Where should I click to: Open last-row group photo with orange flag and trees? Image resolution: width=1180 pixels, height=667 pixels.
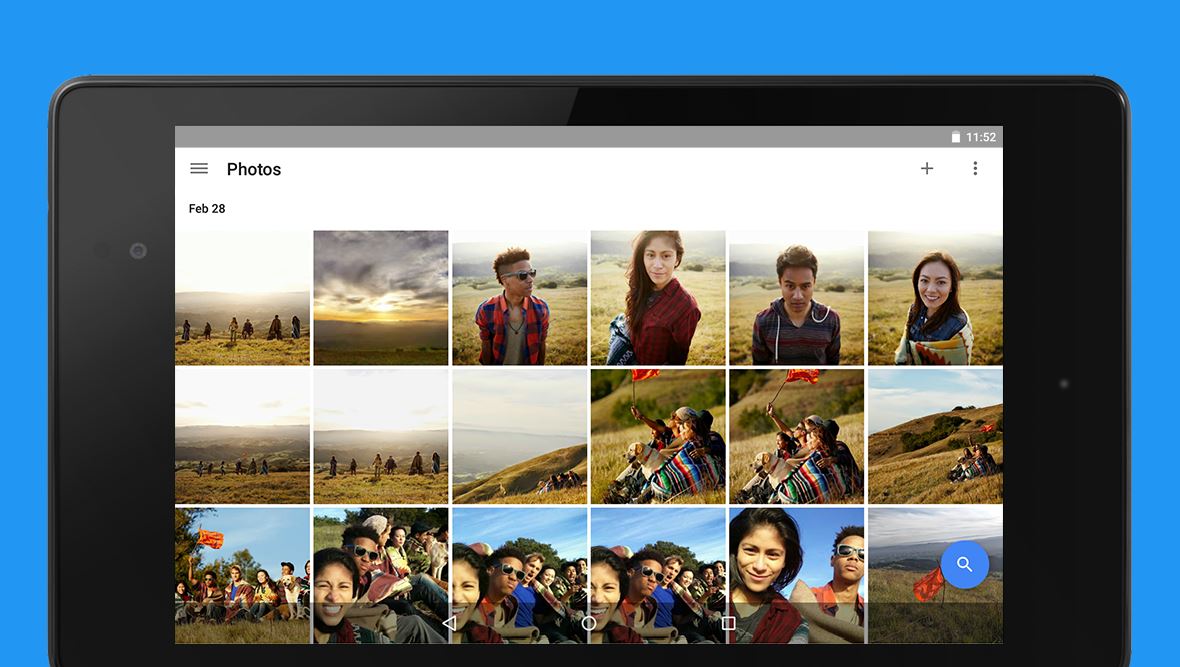(242, 575)
